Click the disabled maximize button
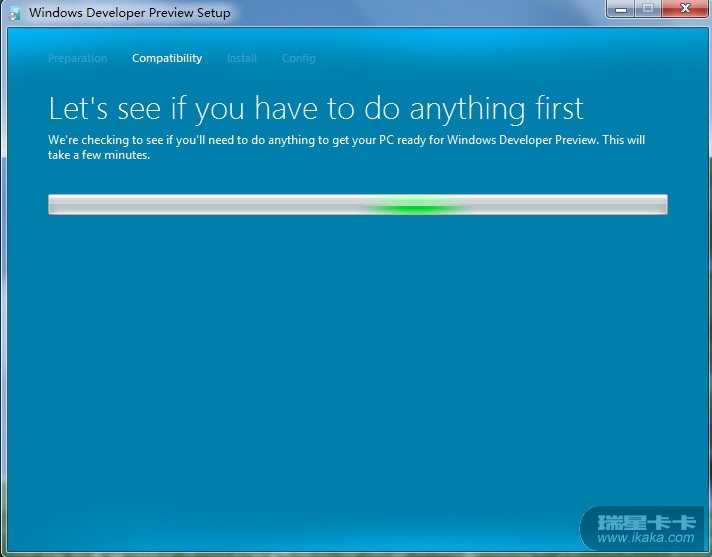 point(648,9)
